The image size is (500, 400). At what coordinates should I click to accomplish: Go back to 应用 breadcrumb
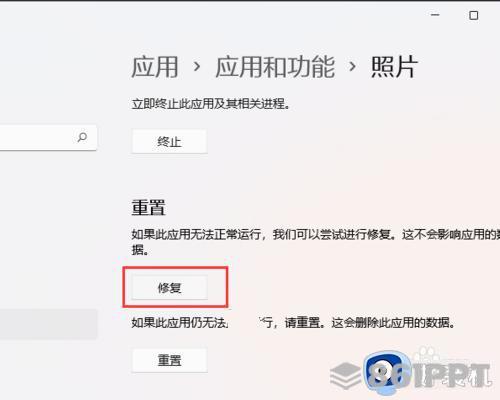155,67
